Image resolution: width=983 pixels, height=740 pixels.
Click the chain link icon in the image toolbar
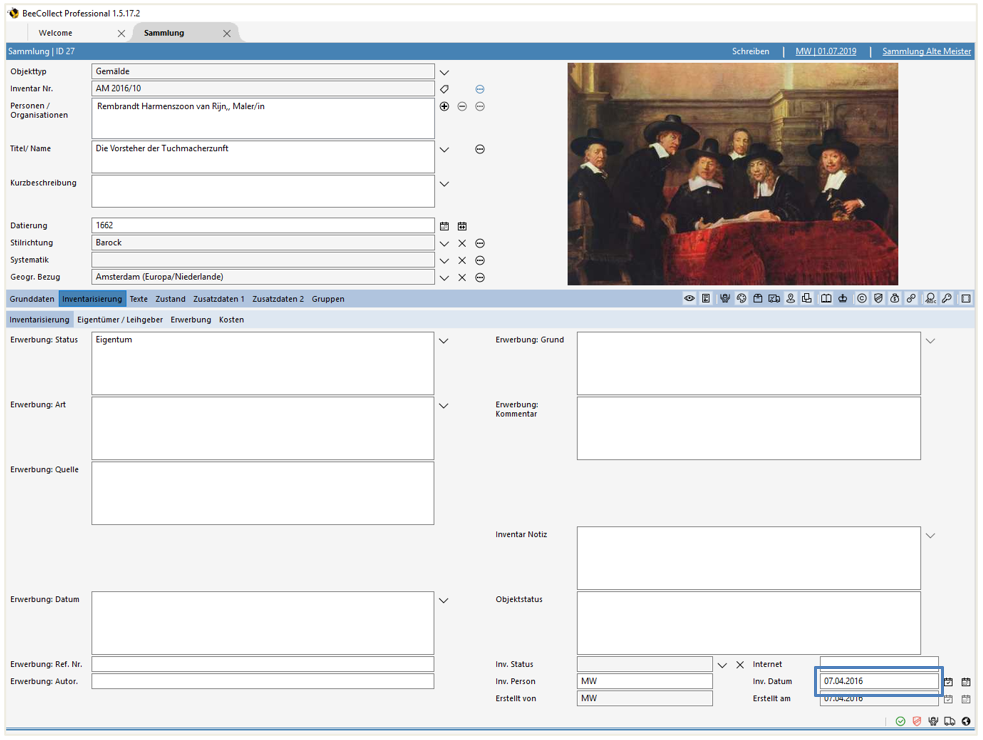[x=911, y=298]
